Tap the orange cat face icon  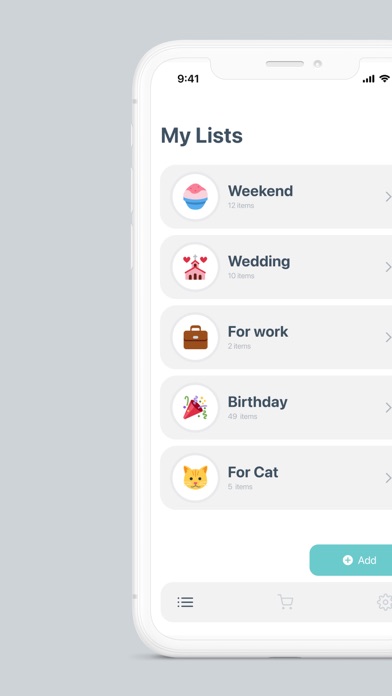195,478
